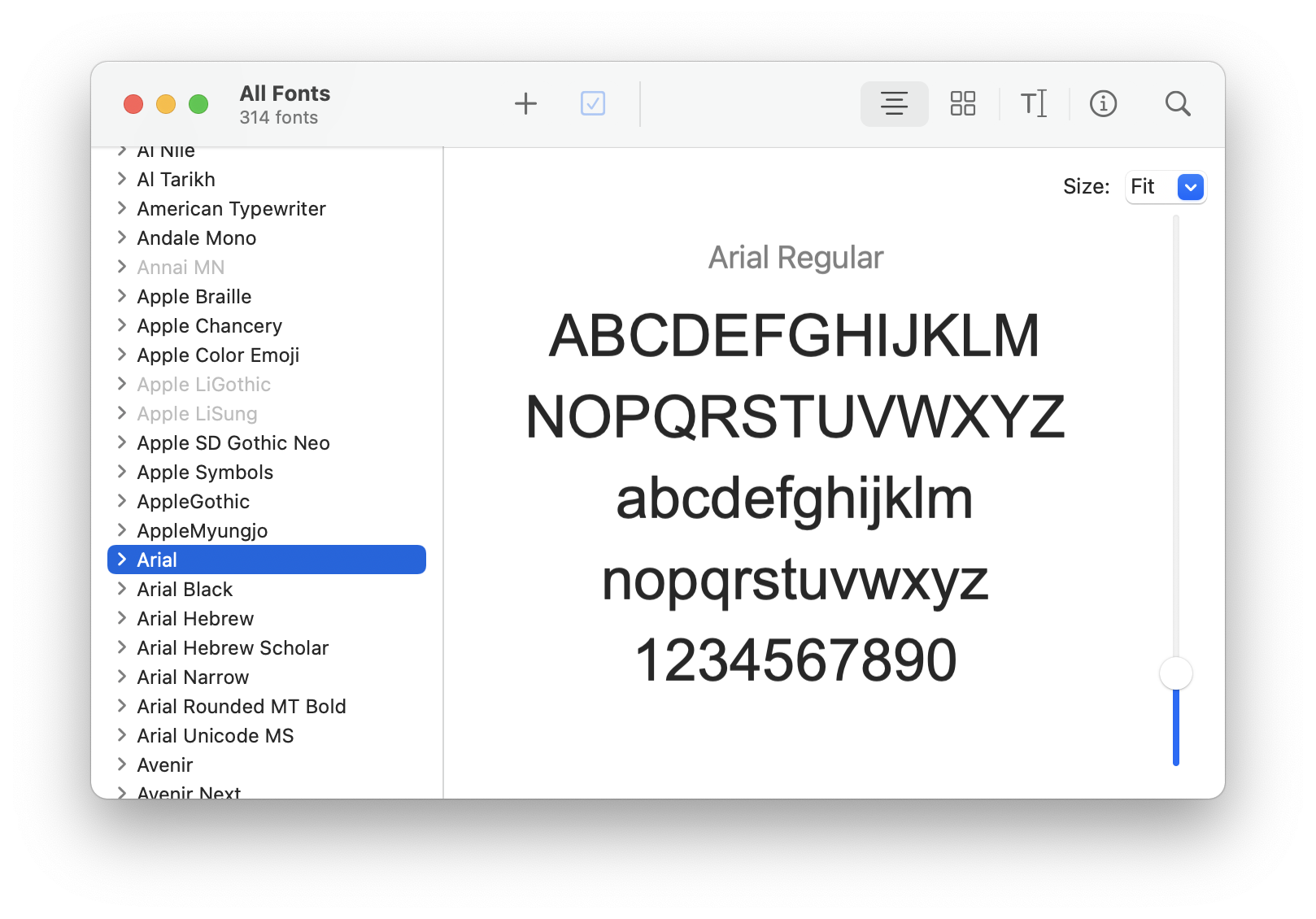
Task: Toggle the enable font checkbox icon
Action: [x=593, y=103]
